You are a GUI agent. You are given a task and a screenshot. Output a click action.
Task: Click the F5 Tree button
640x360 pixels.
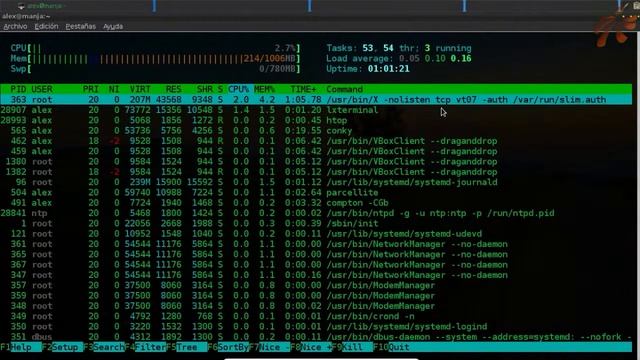point(187,347)
